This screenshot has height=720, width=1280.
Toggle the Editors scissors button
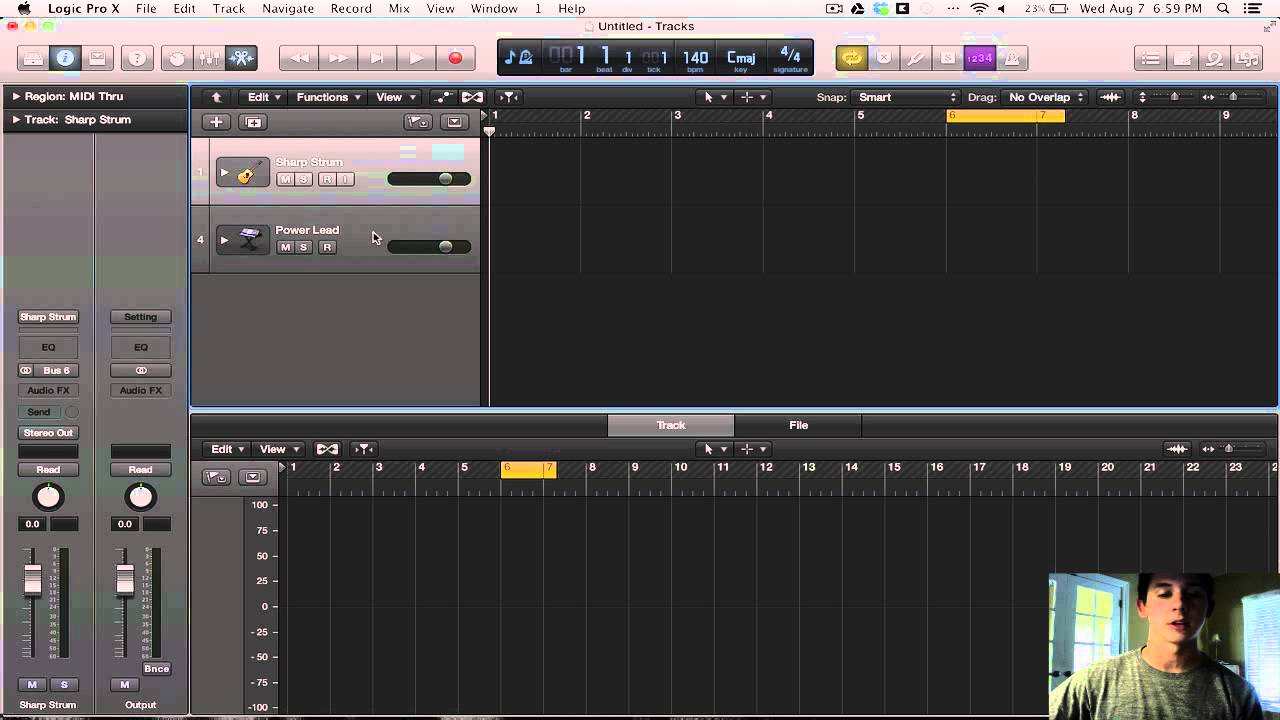pos(241,58)
